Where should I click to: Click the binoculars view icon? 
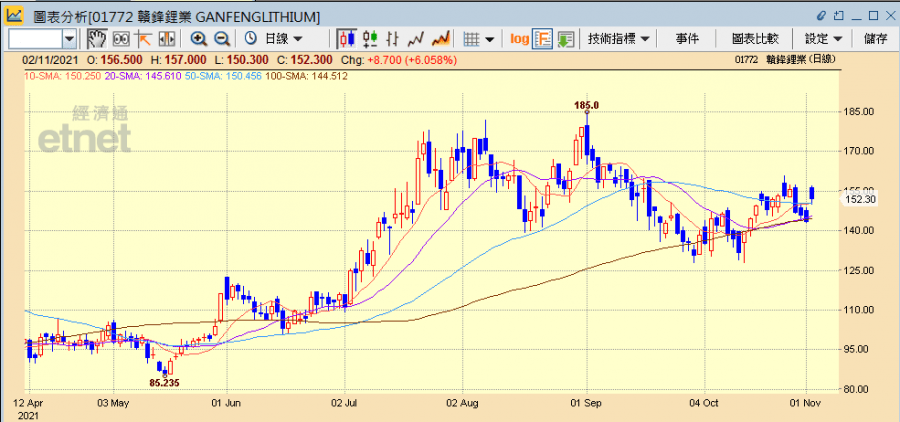coord(121,38)
